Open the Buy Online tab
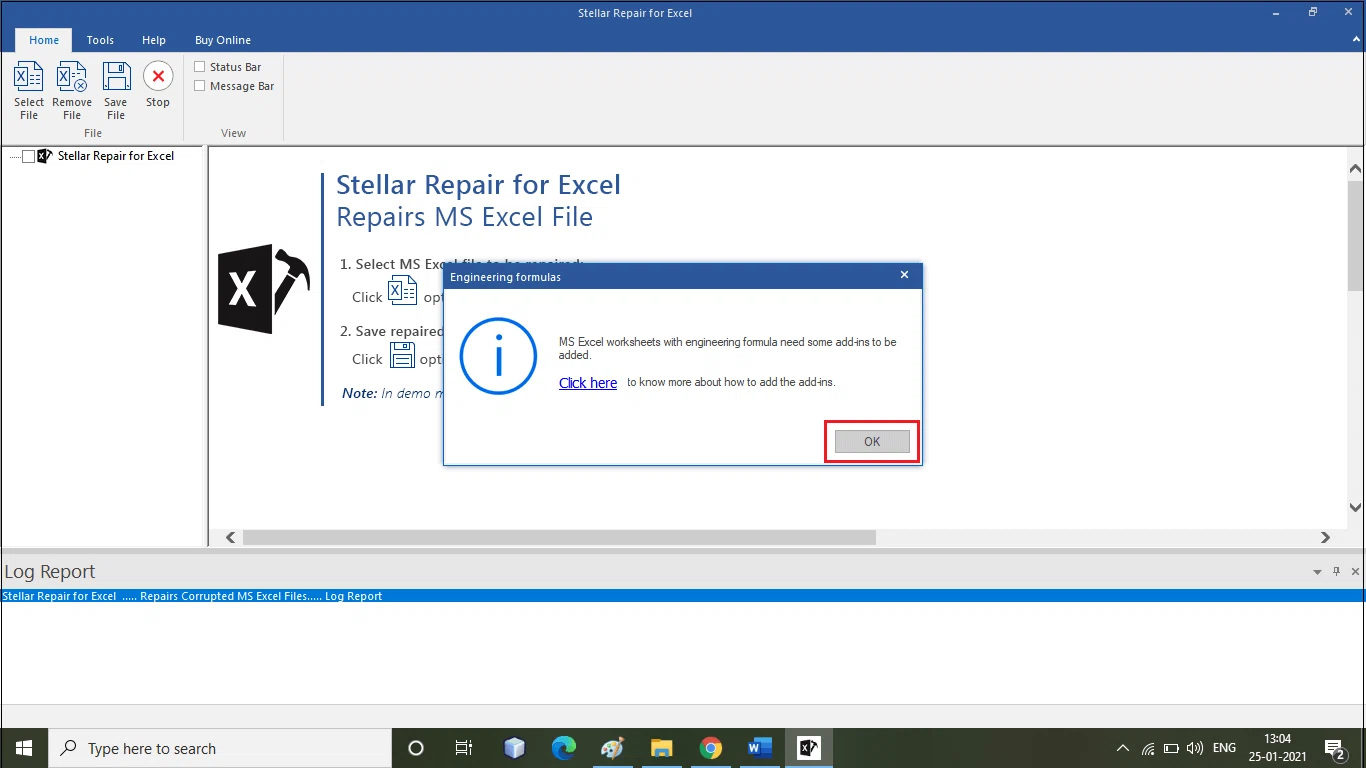1366x768 pixels. click(223, 40)
